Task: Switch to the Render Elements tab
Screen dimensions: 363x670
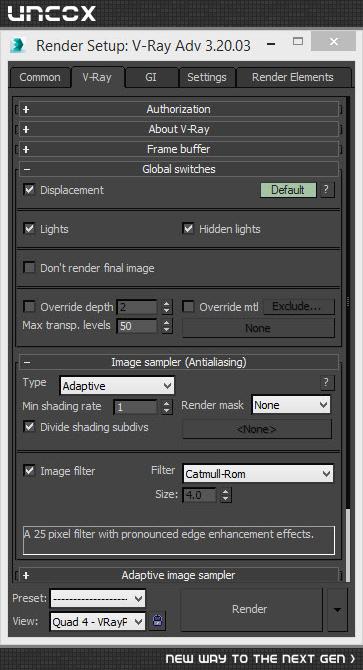Action: 293,77
